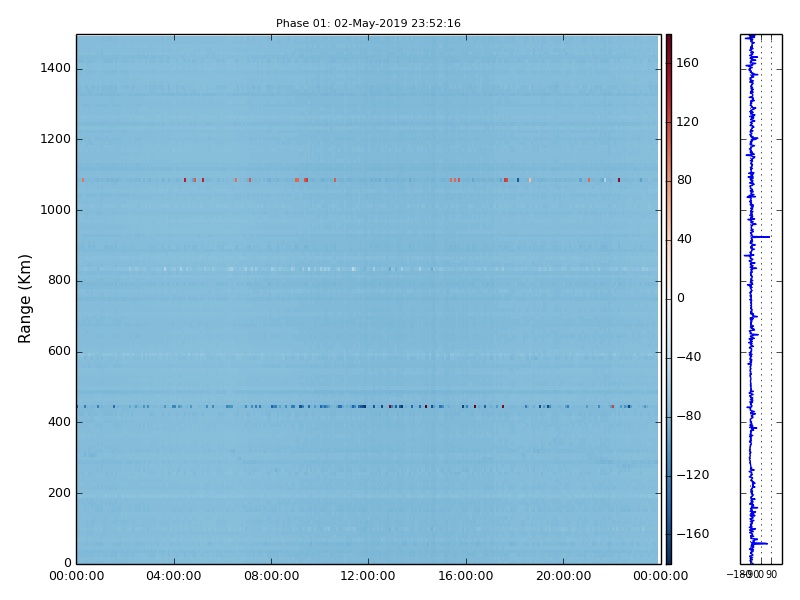Screen dimensions: 800x600
Task: Click the −120 colorbar label
Action: coord(693,475)
